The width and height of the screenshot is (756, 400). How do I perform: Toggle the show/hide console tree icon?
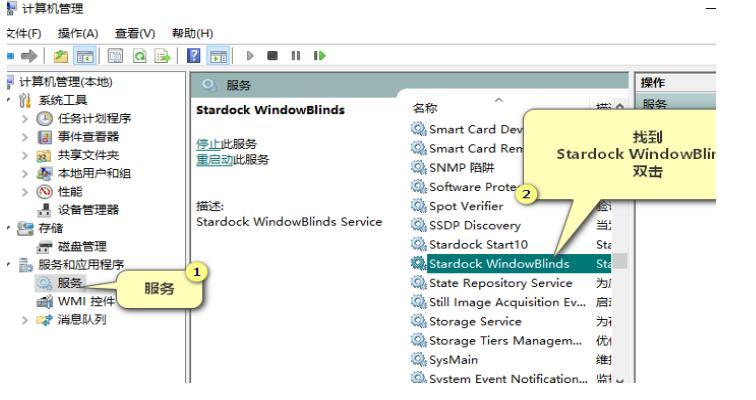tap(85, 56)
